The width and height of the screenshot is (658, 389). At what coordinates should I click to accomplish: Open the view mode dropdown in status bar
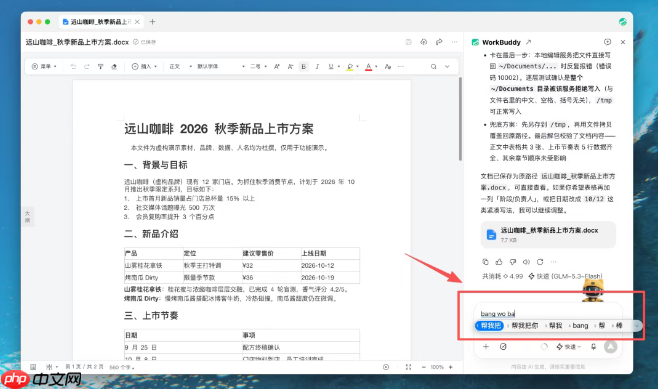[52, 367]
